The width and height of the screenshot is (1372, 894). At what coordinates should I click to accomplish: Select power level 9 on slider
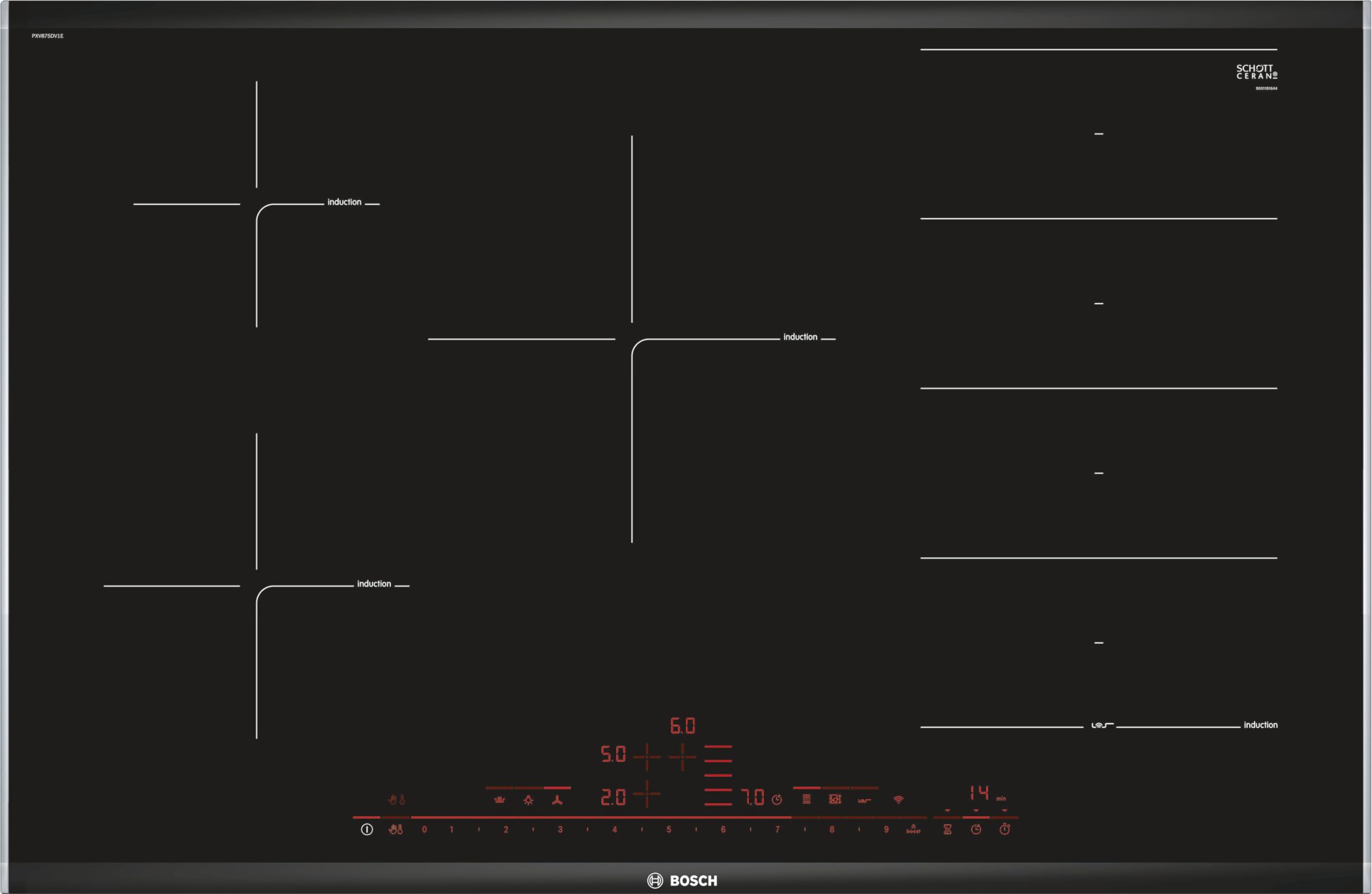tap(886, 830)
